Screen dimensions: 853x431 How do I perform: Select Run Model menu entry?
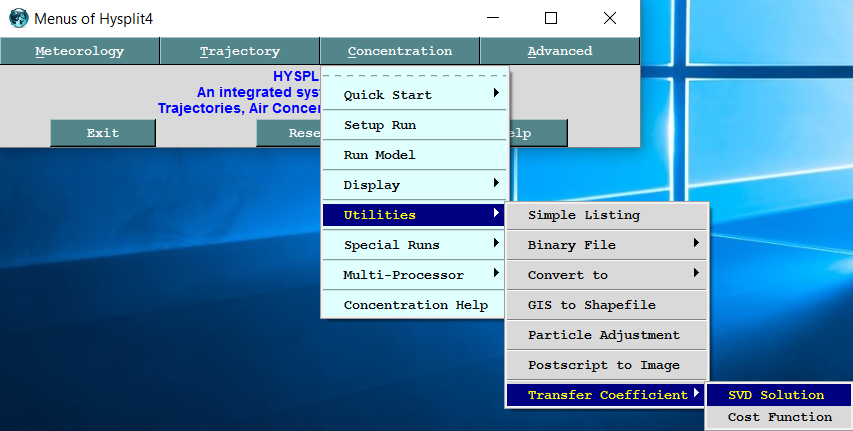(x=415, y=155)
